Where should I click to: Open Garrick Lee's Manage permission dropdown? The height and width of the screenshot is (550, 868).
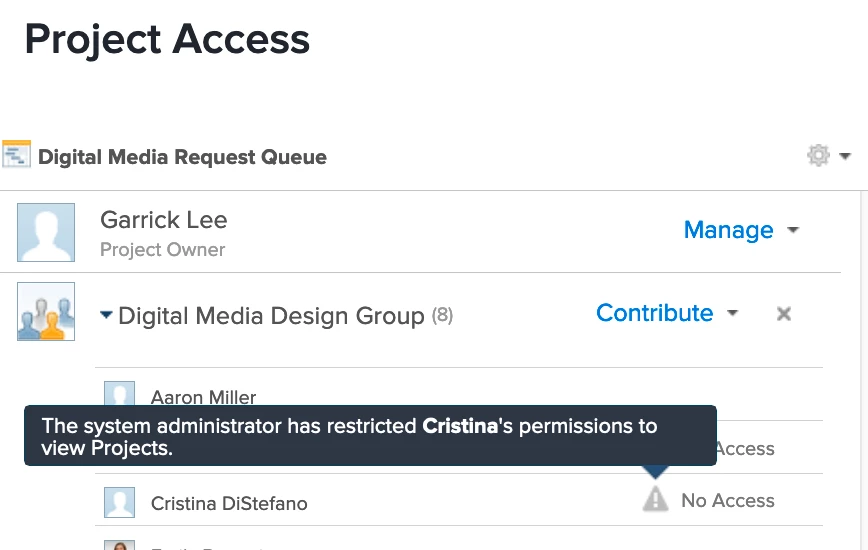pyautogui.click(x=741, y=230)
